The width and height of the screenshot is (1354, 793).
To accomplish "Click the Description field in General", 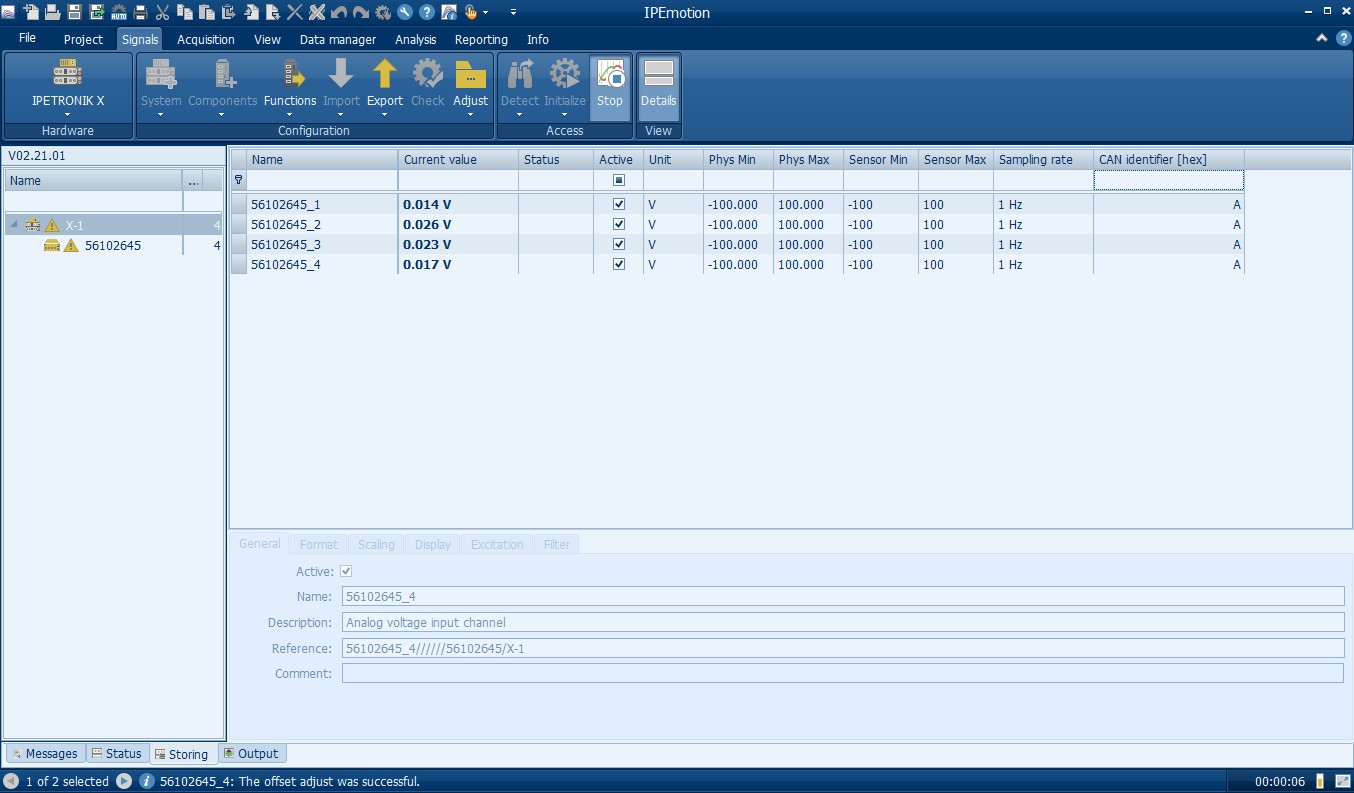I will 843,622.
